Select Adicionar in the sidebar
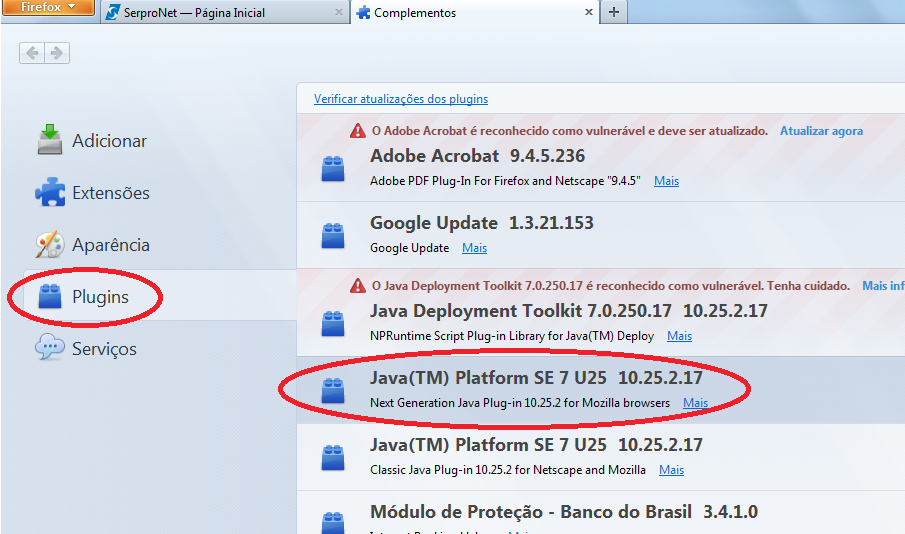Image resolution: width=905 pixels, height=534 pixels. coord(109,141)
